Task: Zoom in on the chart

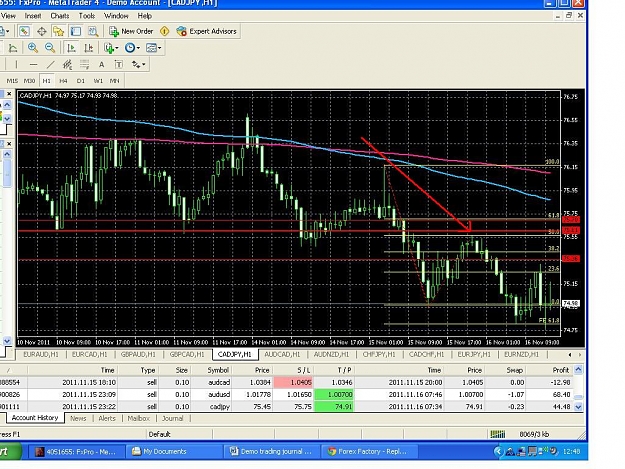Action: pos(33,48)
